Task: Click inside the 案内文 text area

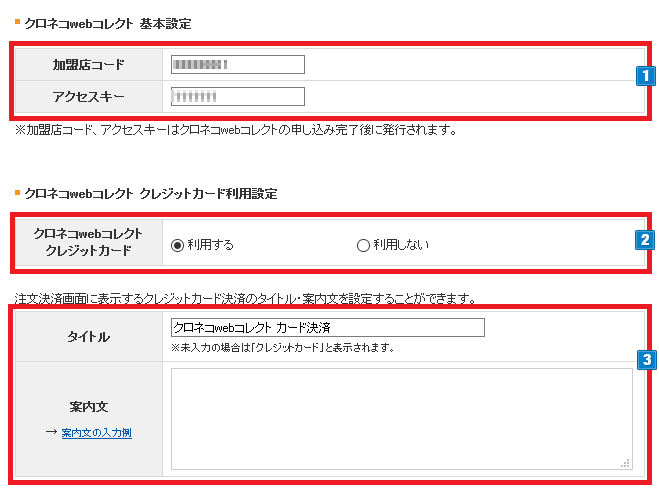Action: pos(402,419)
